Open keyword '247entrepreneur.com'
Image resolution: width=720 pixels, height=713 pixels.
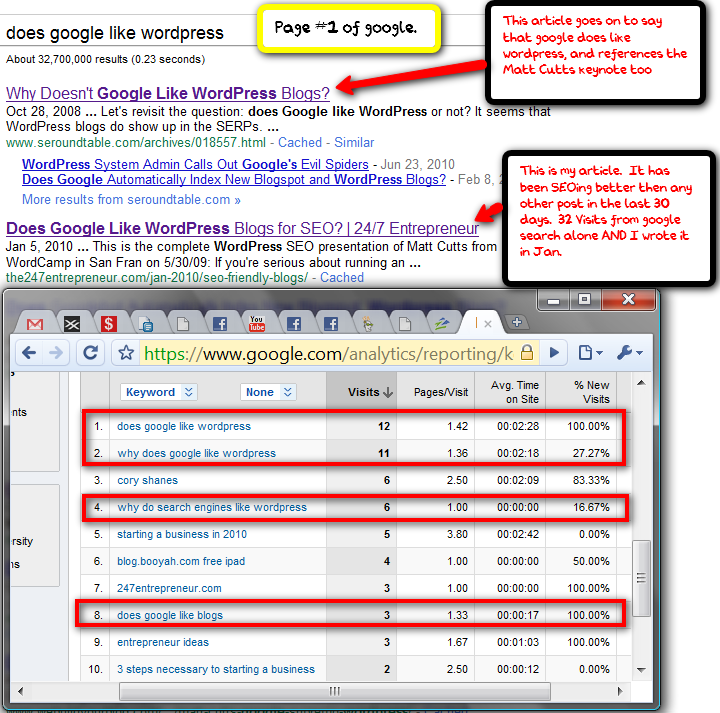click(x=169, y=589)
